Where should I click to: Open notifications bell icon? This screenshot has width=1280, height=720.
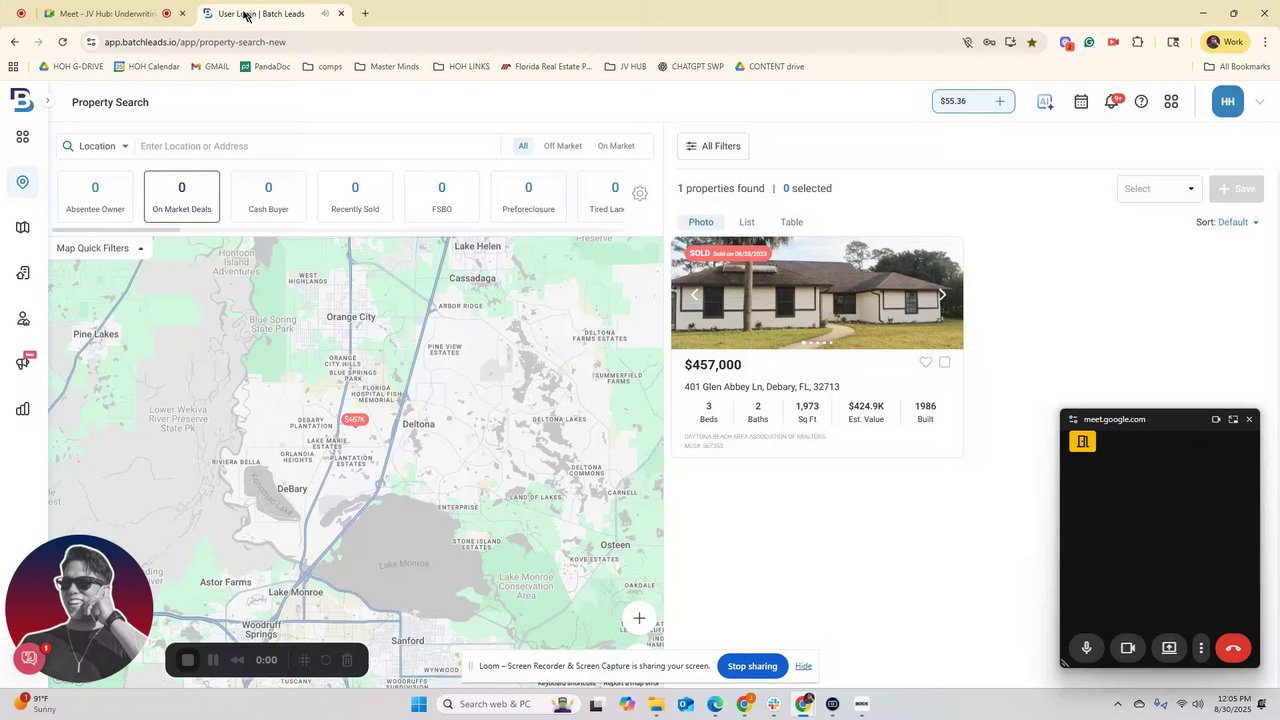coord(1111,102)
